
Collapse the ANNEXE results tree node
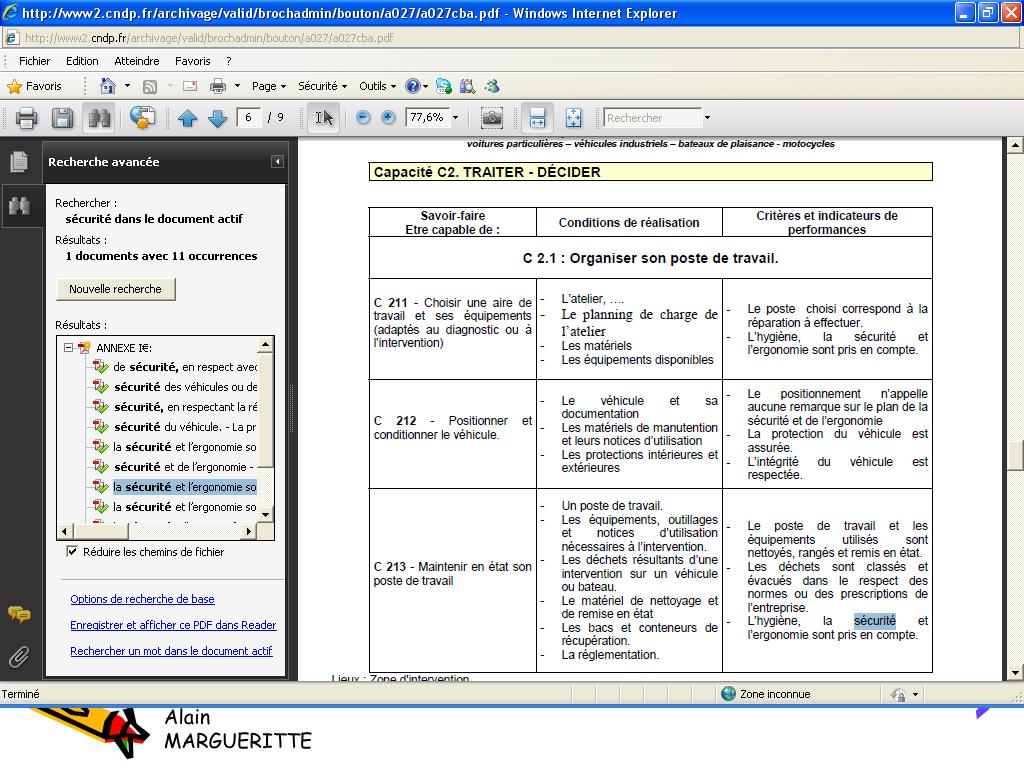pos(68,348)
